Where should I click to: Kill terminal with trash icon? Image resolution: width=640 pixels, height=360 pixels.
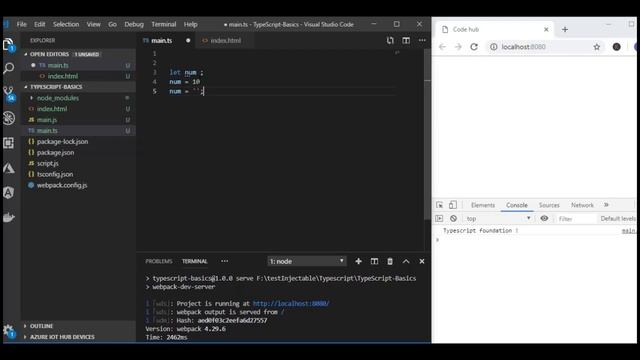(390, 261)
